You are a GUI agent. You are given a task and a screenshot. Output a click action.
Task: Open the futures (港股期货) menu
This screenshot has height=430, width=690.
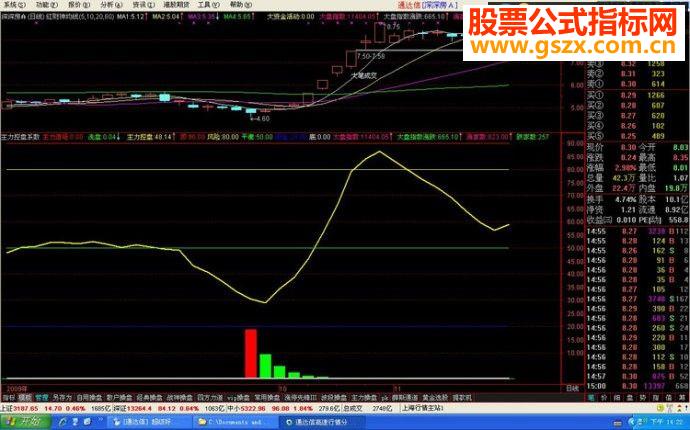click(x=176, y=5)
